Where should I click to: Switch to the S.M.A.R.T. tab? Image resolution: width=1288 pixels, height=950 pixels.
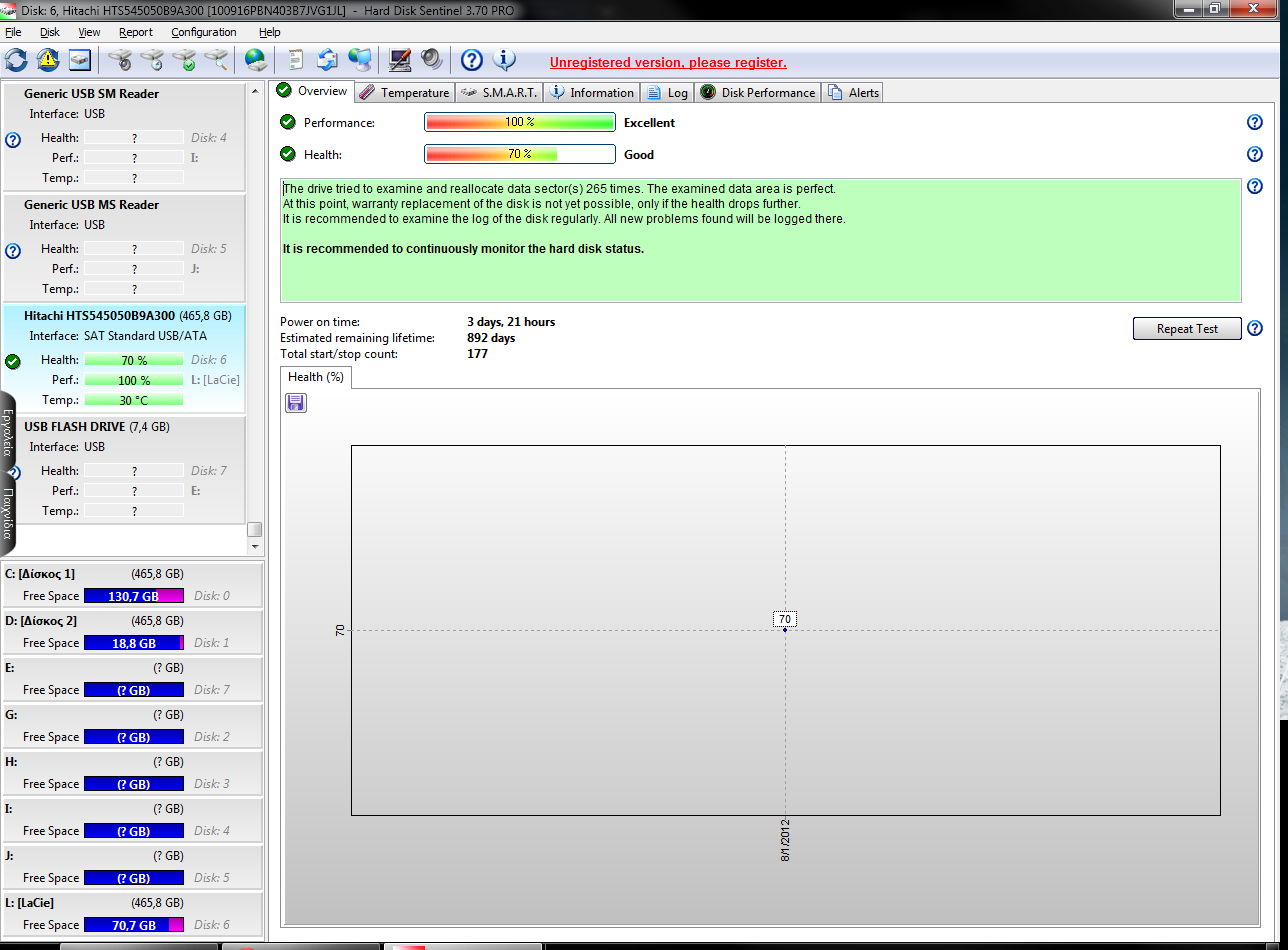[499, 92]
